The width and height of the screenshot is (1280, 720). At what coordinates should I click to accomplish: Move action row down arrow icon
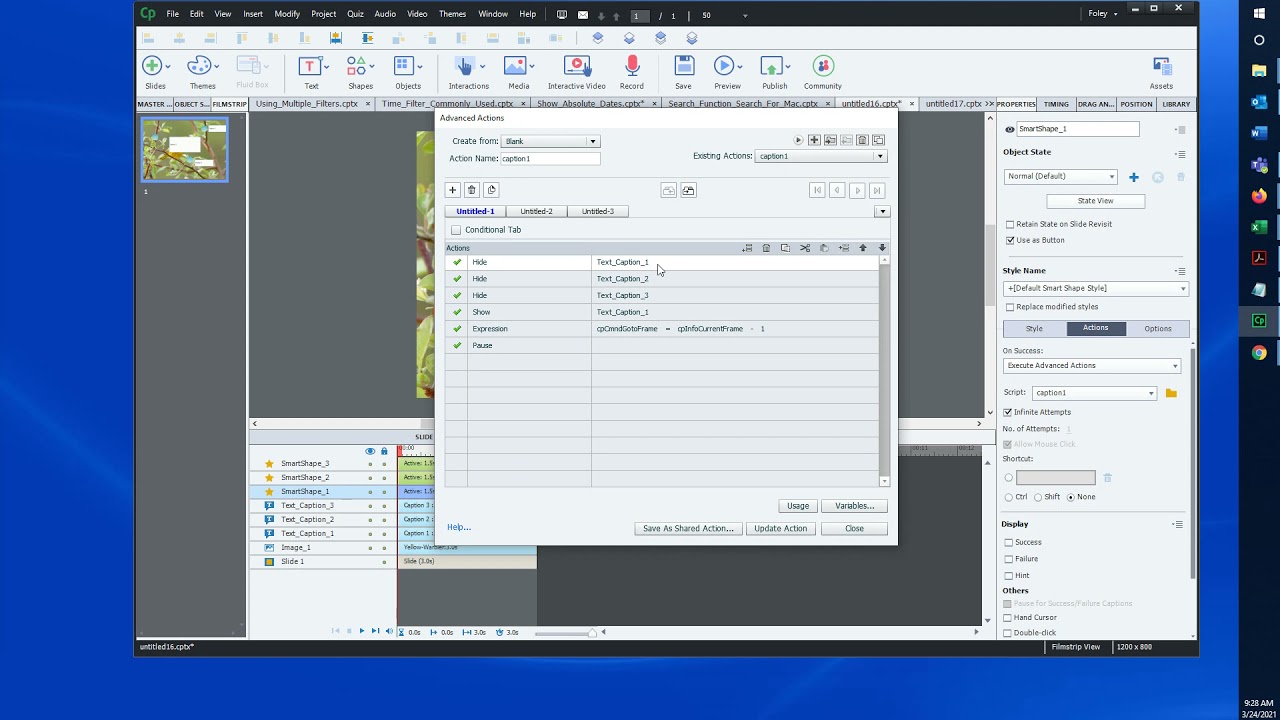coord(882,248)
